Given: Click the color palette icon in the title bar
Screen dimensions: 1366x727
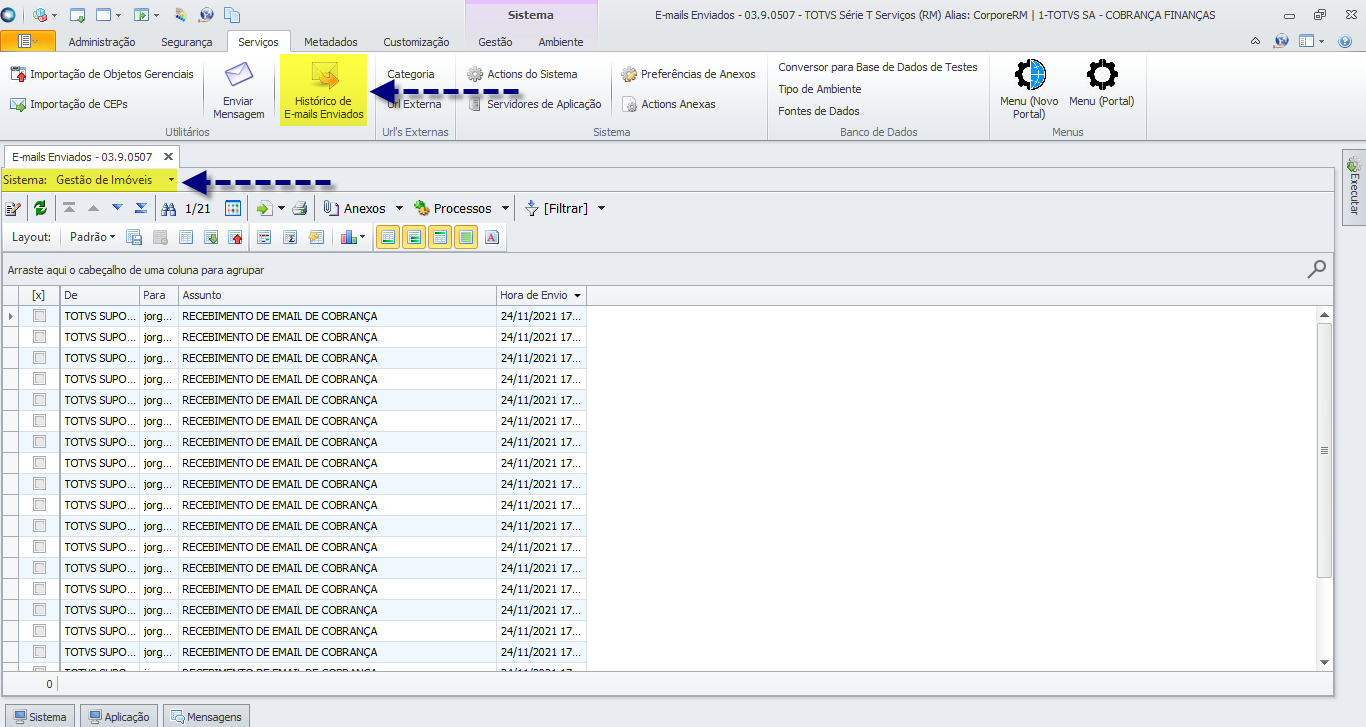Looking at the screenshot, I should [x=180, y=15].
